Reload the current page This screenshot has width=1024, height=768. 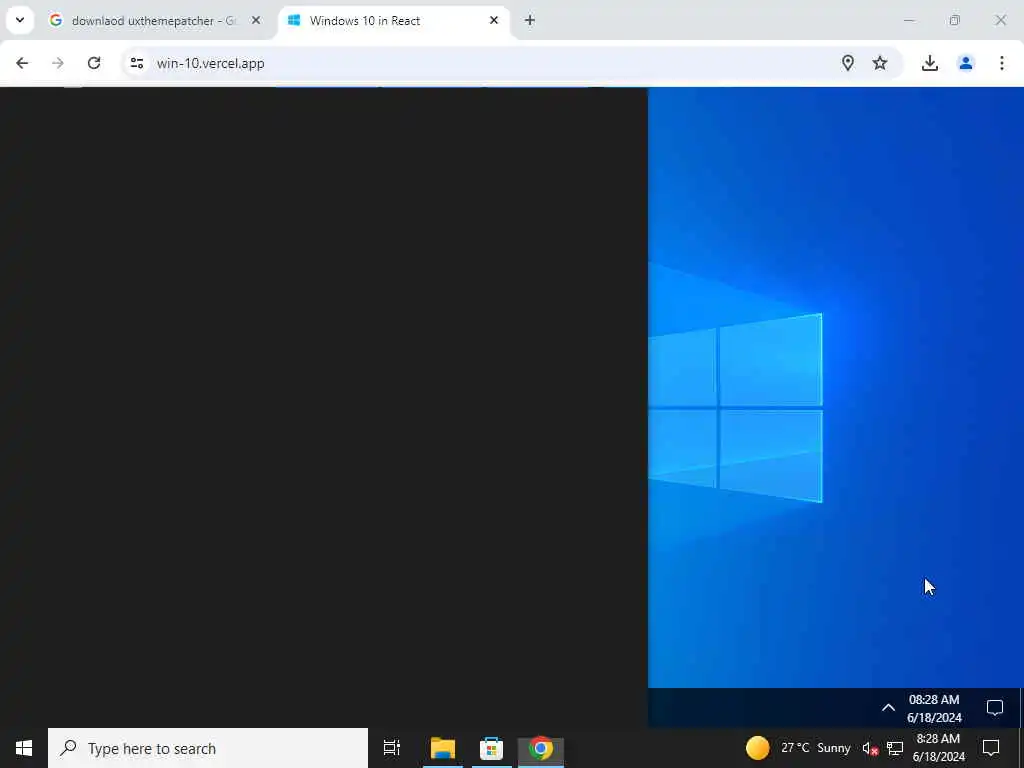(94, 63)
